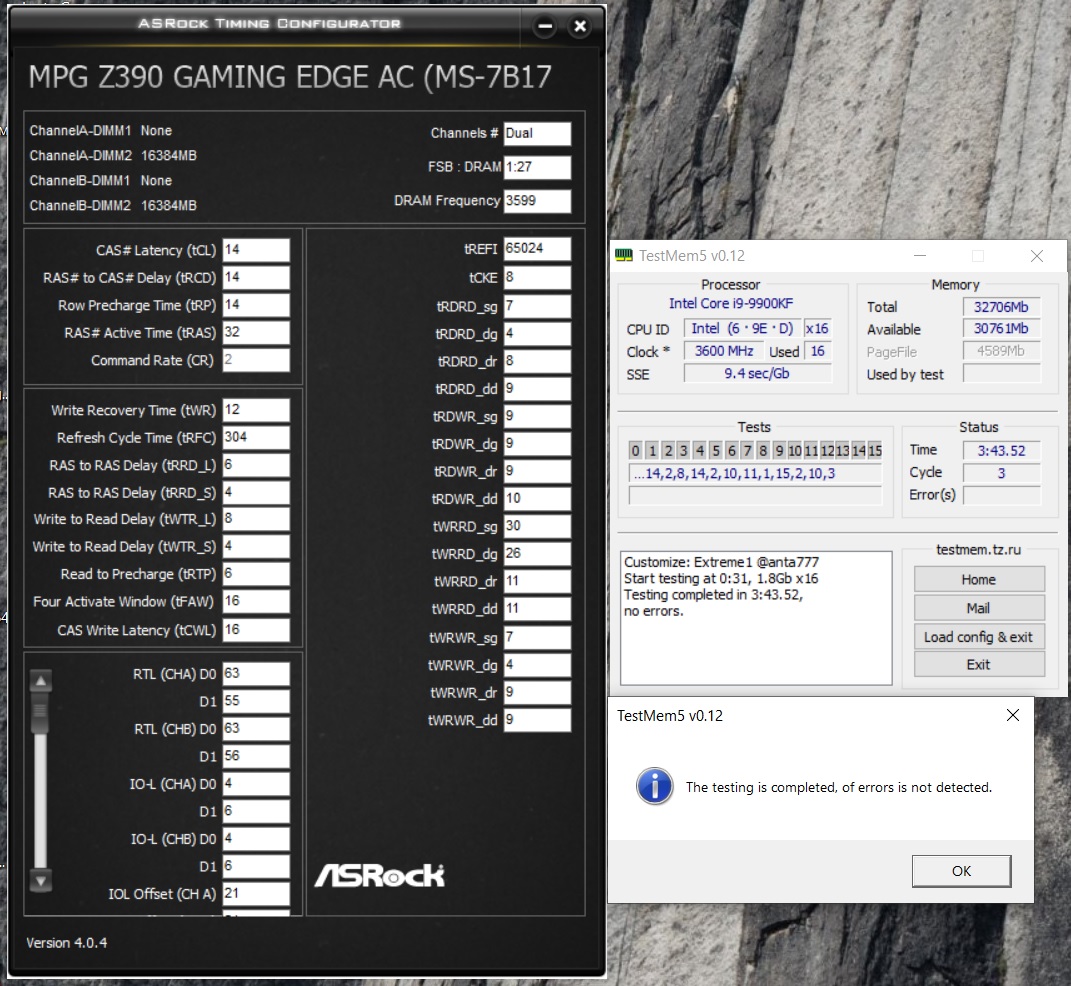Click the Customize: Extreme1 @anta777 log line
The image size is (1071, 986).
coord(721,562)
